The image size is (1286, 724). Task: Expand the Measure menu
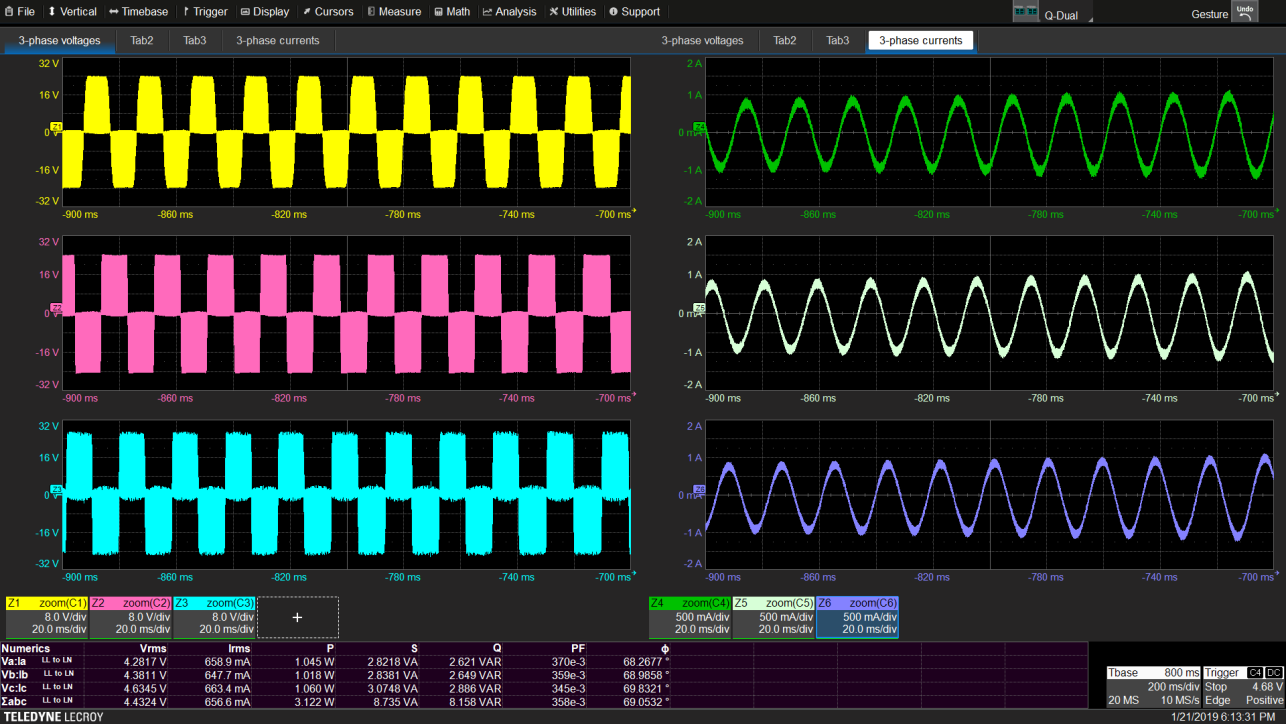click(393, 12)
